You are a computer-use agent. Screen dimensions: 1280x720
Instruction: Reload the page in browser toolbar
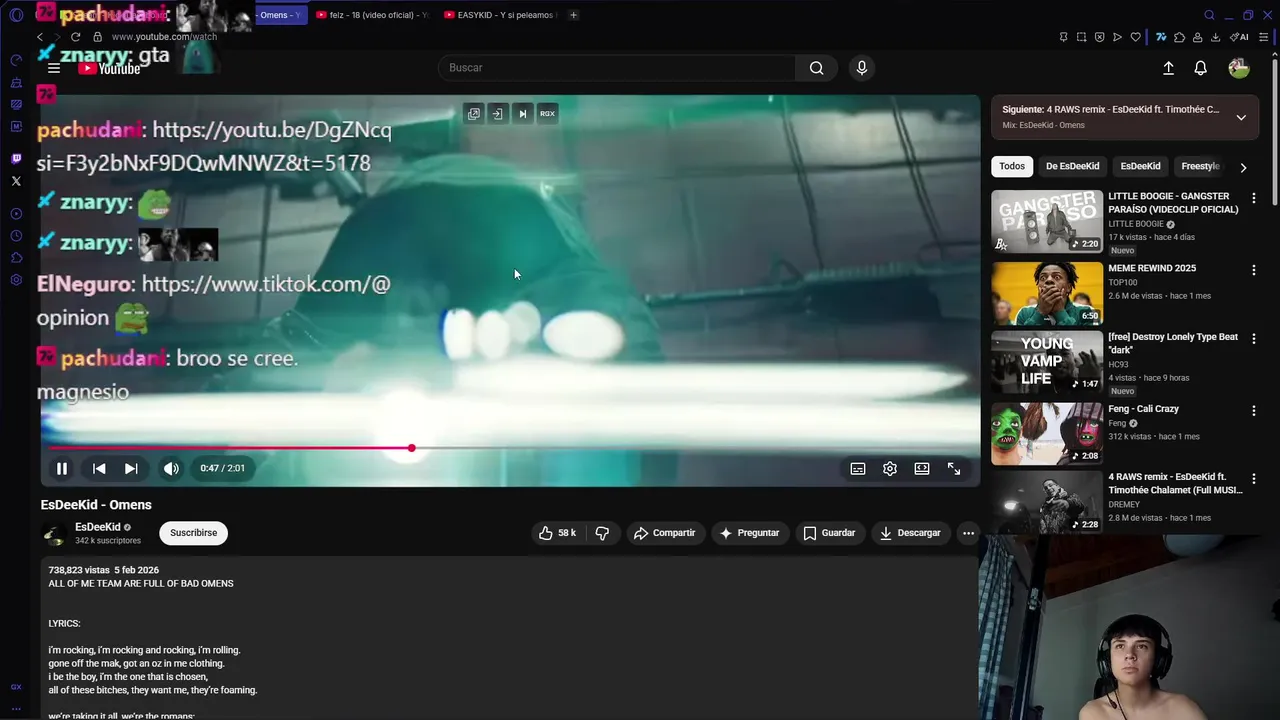point(75,37)
